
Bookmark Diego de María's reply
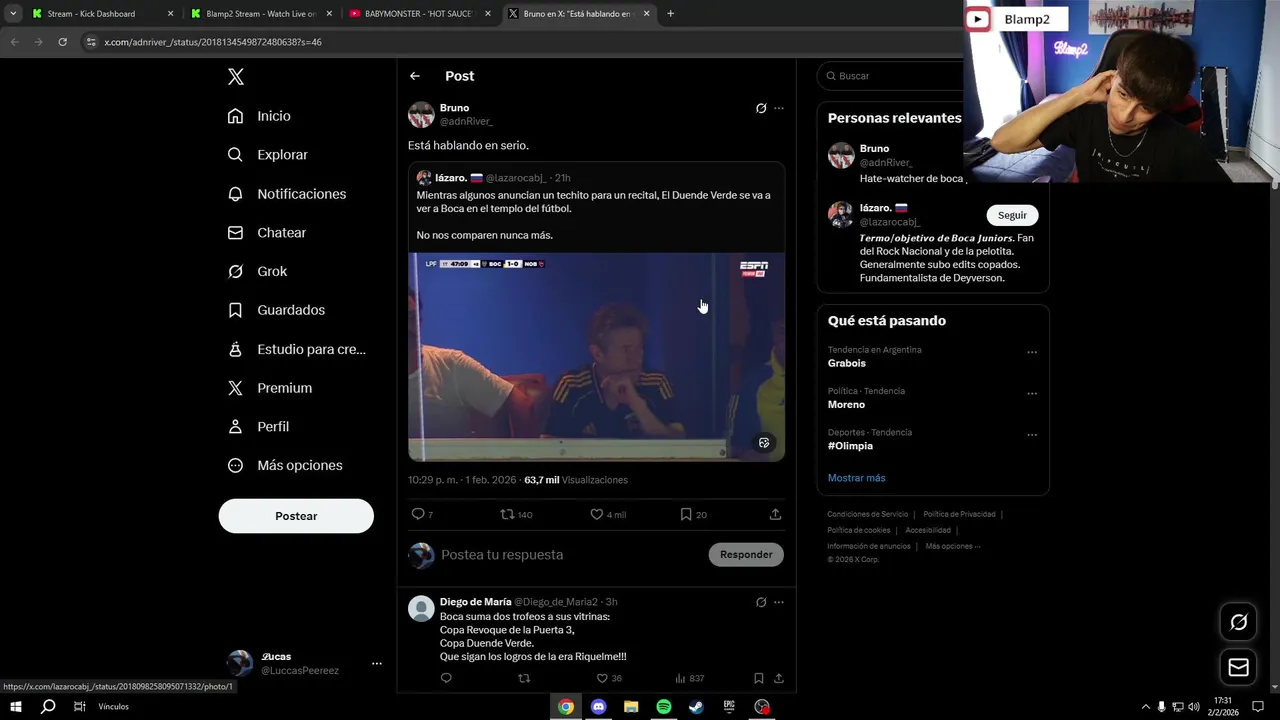(x=759, y=678)
